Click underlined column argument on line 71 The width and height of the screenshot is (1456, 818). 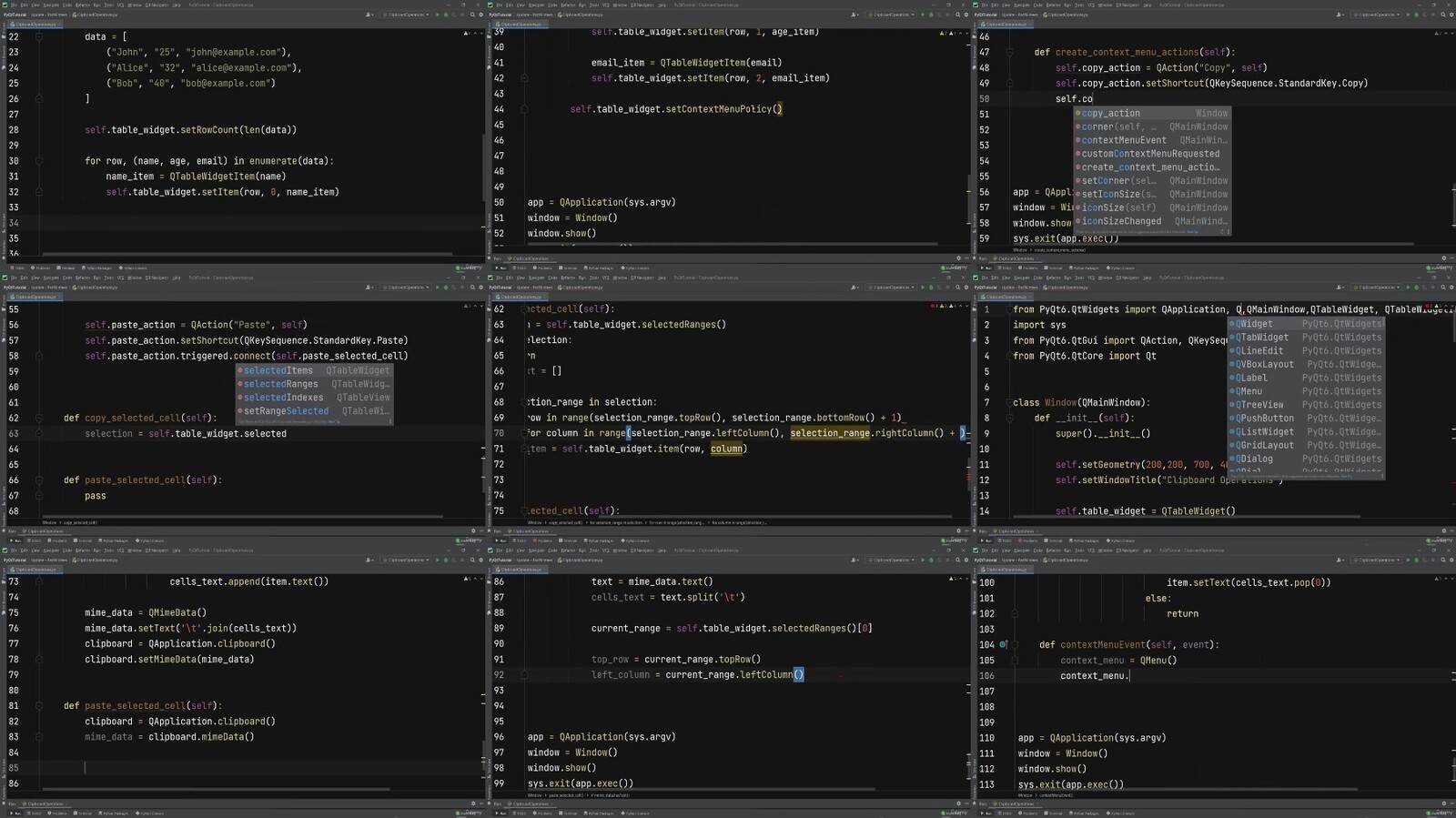tap(726, 449)
